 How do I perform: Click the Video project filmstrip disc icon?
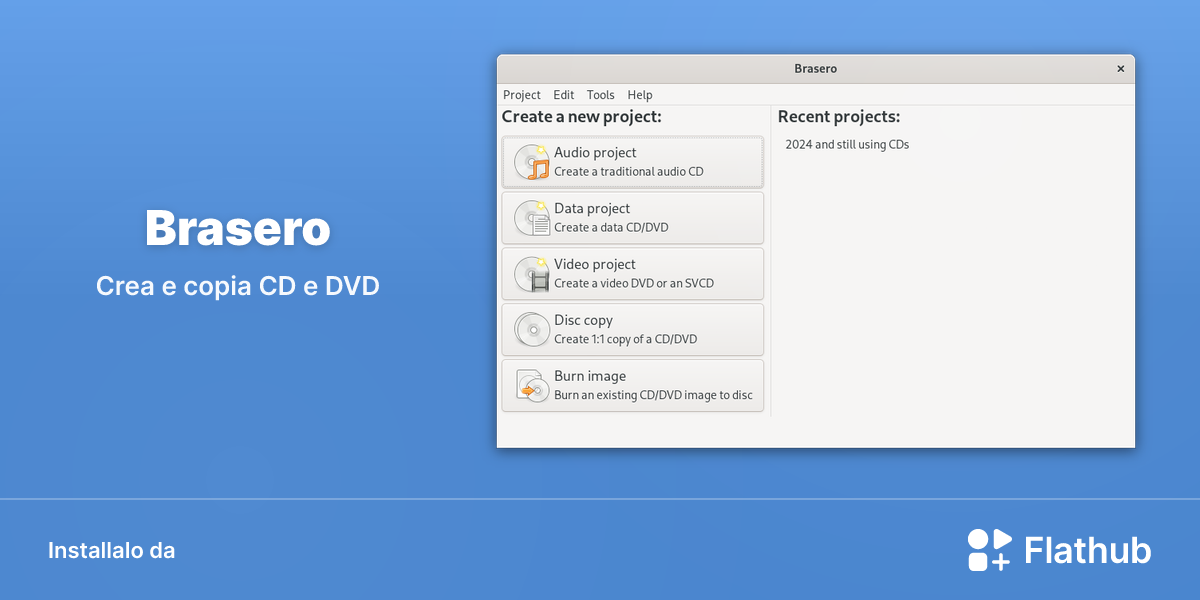pos(532,274)
